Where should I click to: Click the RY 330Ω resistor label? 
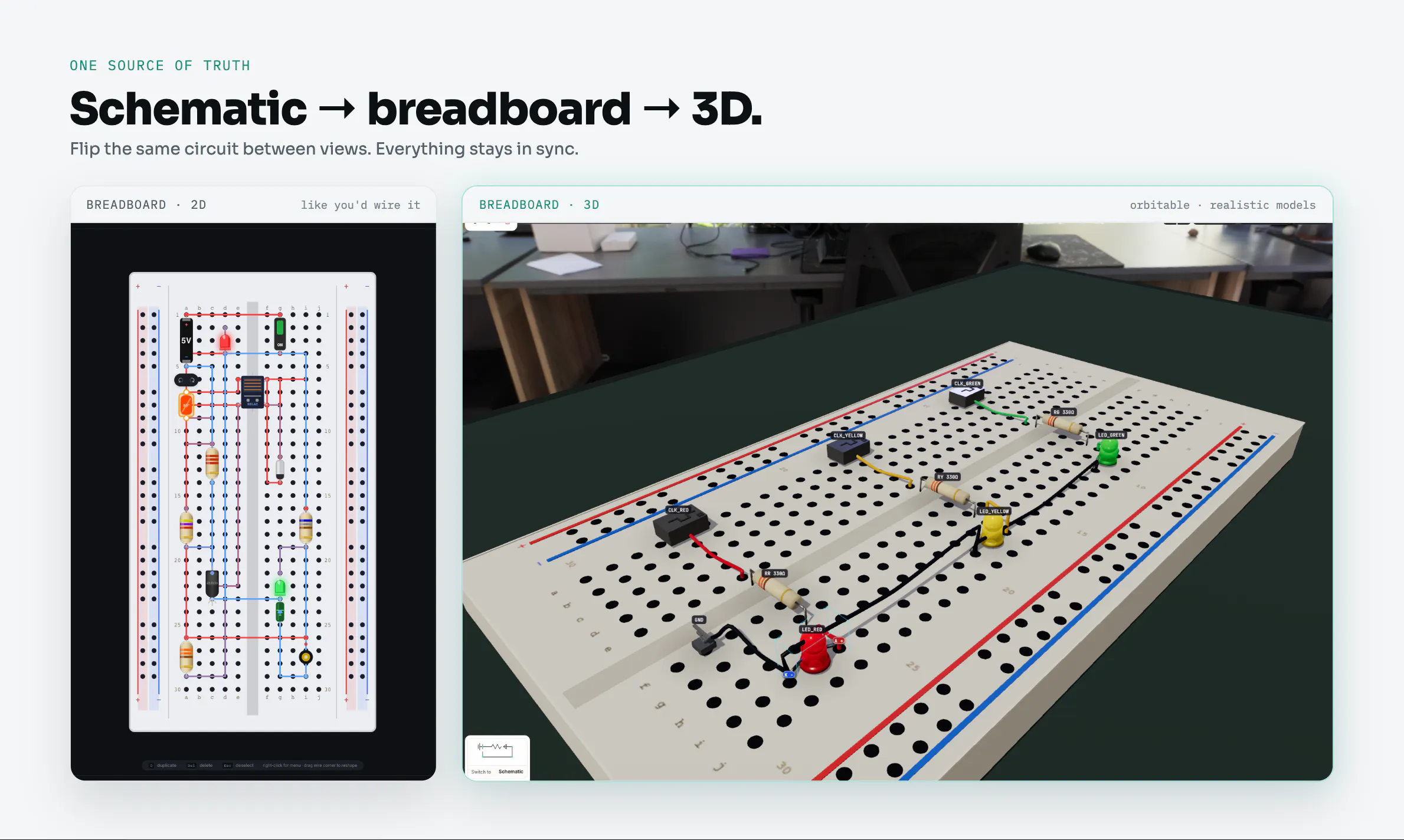947,477
